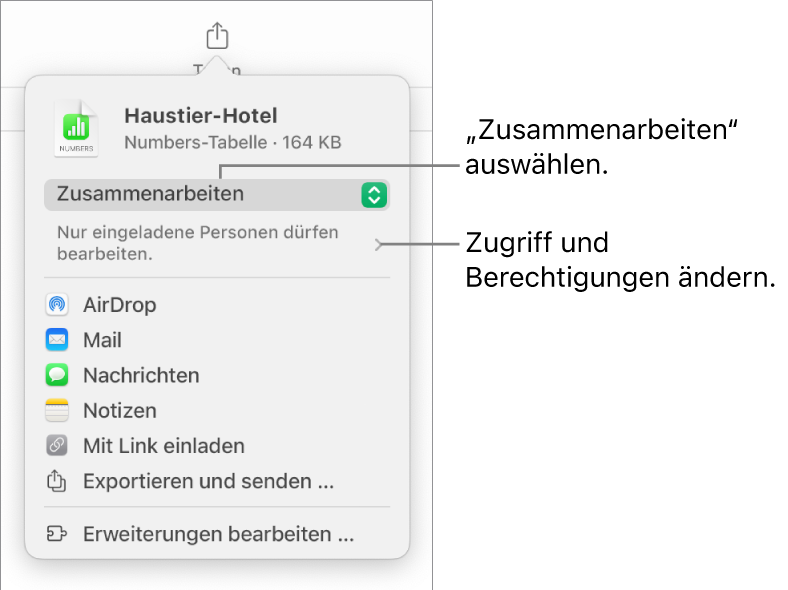The height and width of the screenshot is (590, 788).
Task: Click the Numbers document file icon
Action: coord(76,129)
